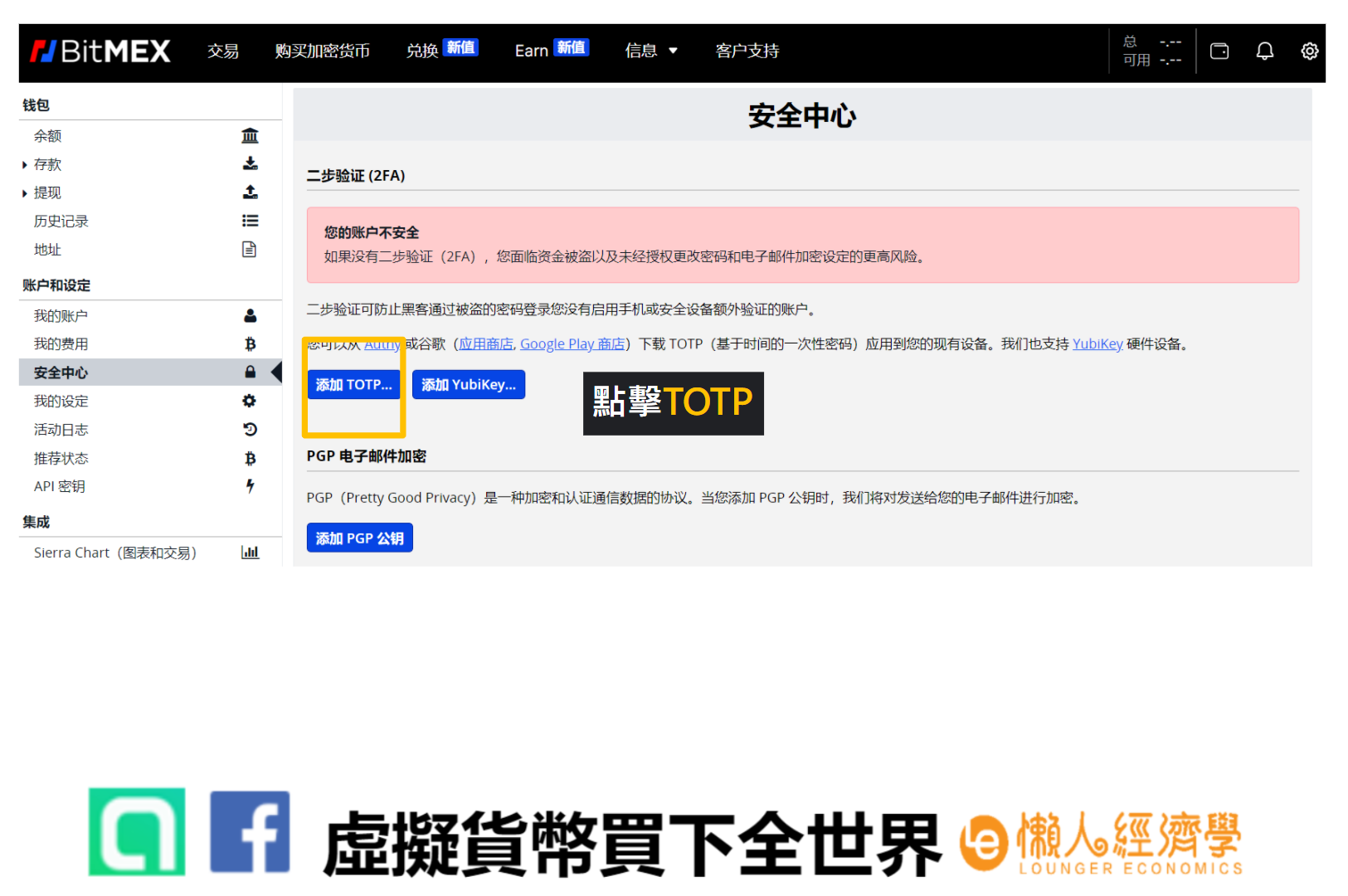Open the wallet icon in header
This screenshot has width=1348, height=896.
click(x=1219, y=51)
